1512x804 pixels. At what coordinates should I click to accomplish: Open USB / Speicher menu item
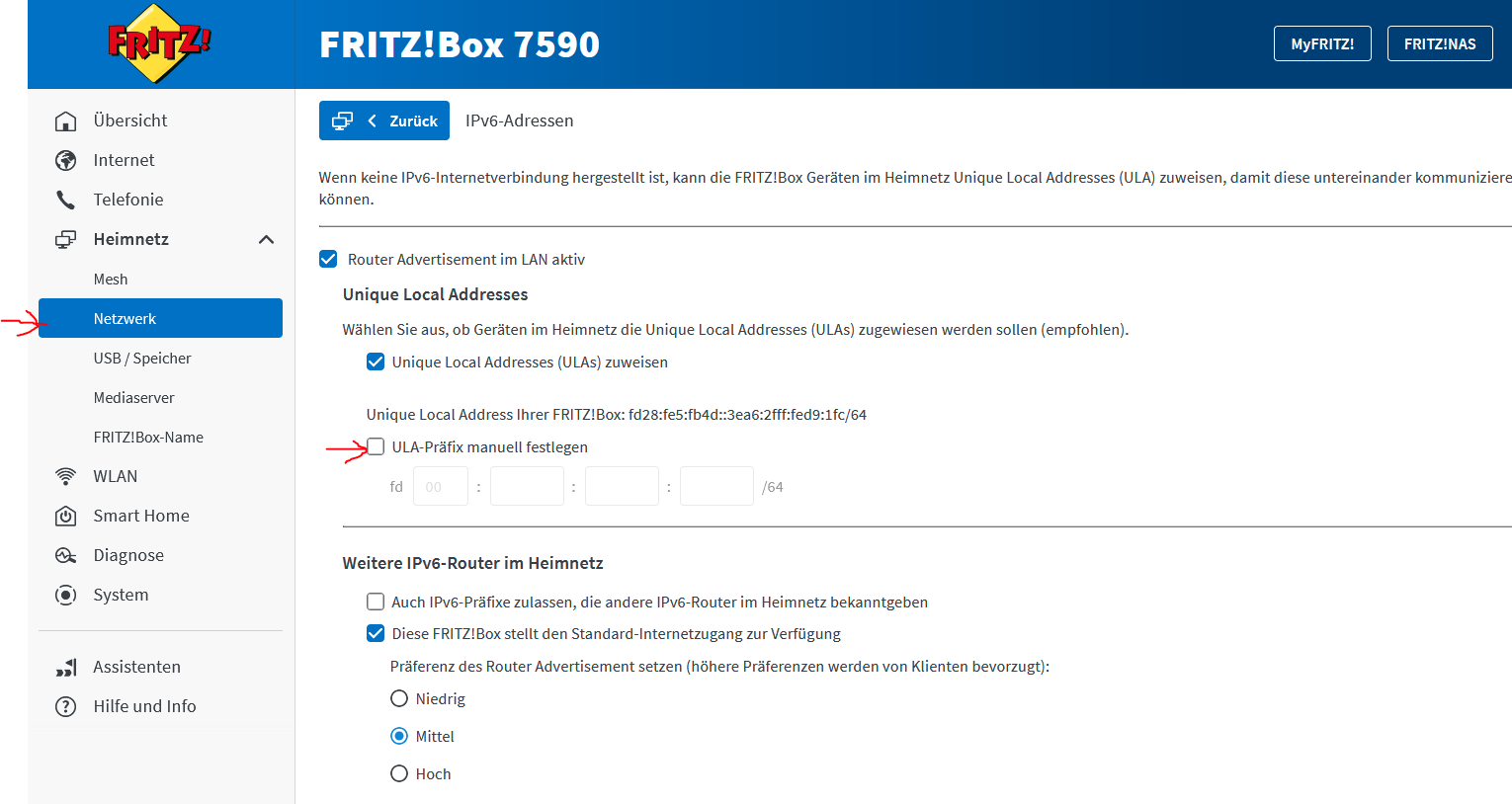(x=142, y=359)
